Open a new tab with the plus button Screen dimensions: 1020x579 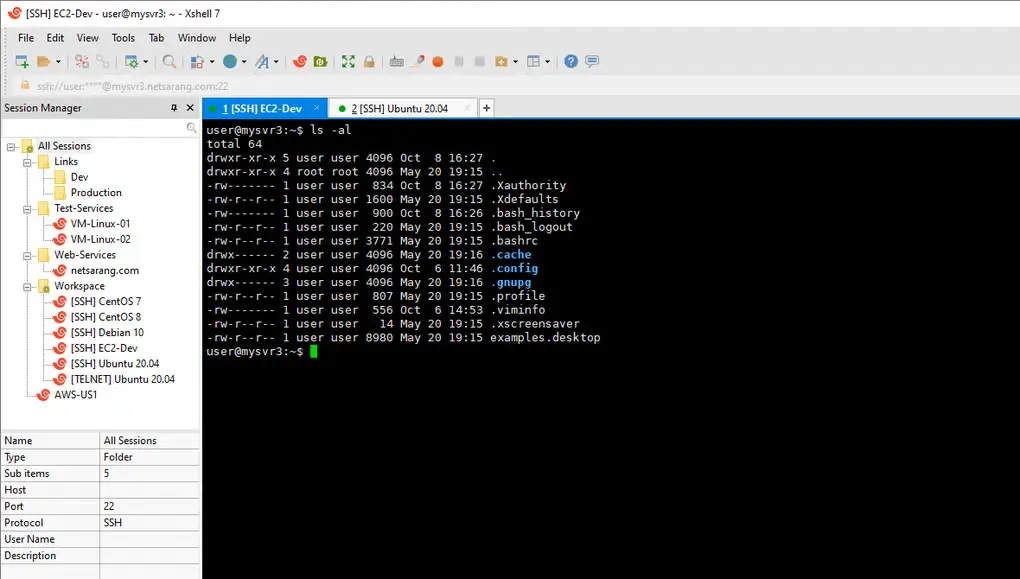486,107
